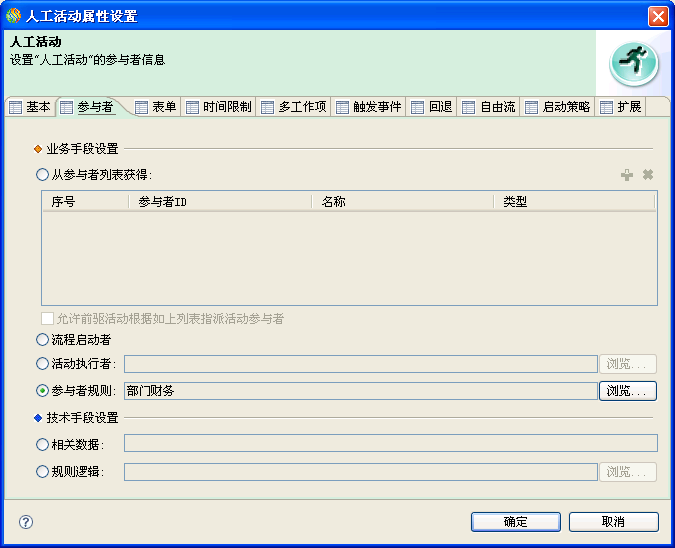This screenshot has width=675, height=548.
Task: Click the help question mark icon
Action: (x=26, y=521)
